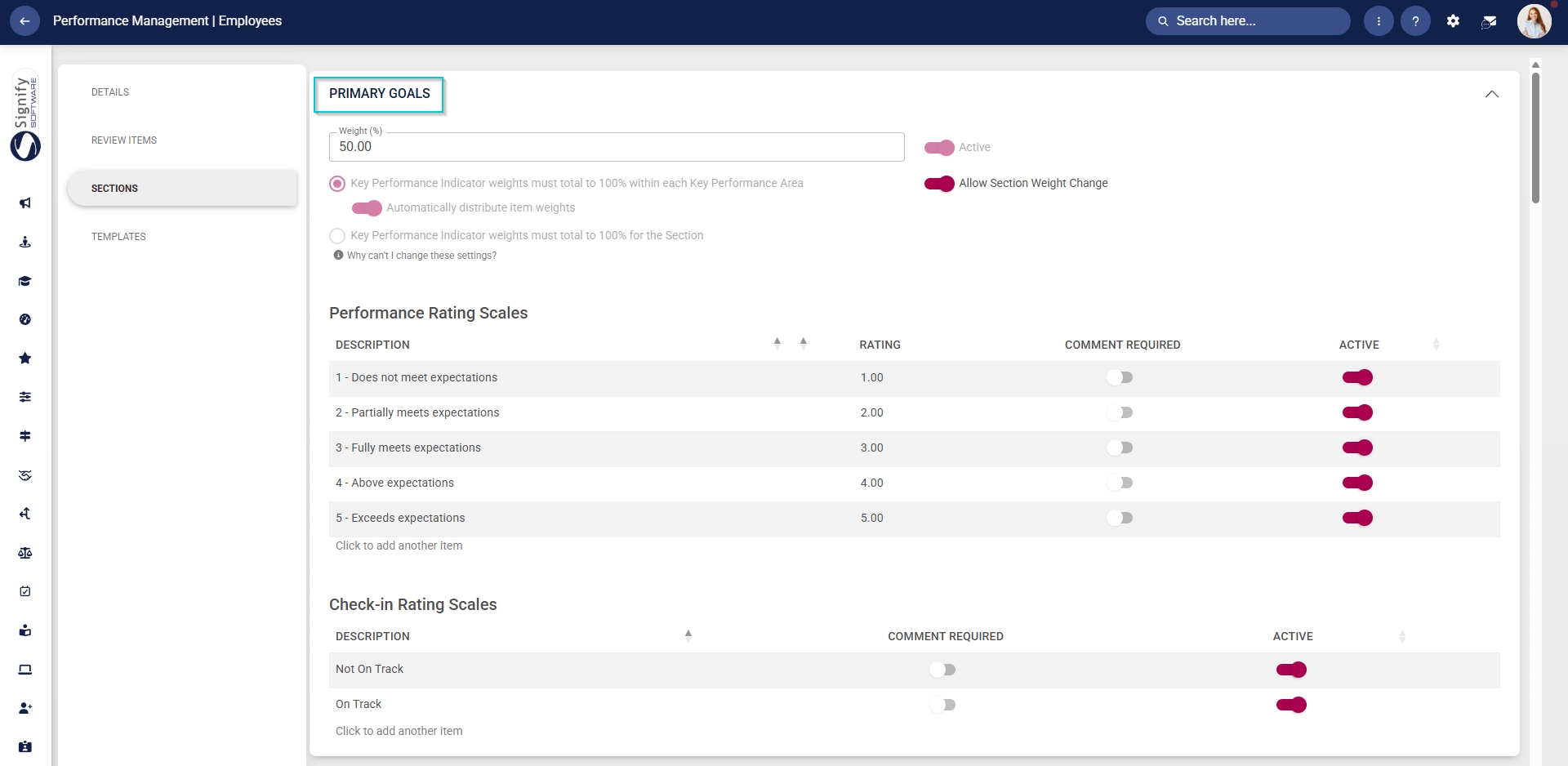Click the 'Not On Track' description

369,669
